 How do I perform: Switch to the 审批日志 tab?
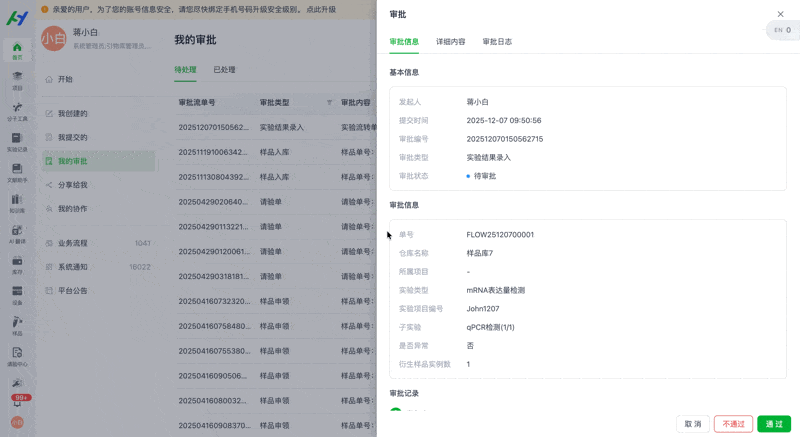tap(497, 42)
